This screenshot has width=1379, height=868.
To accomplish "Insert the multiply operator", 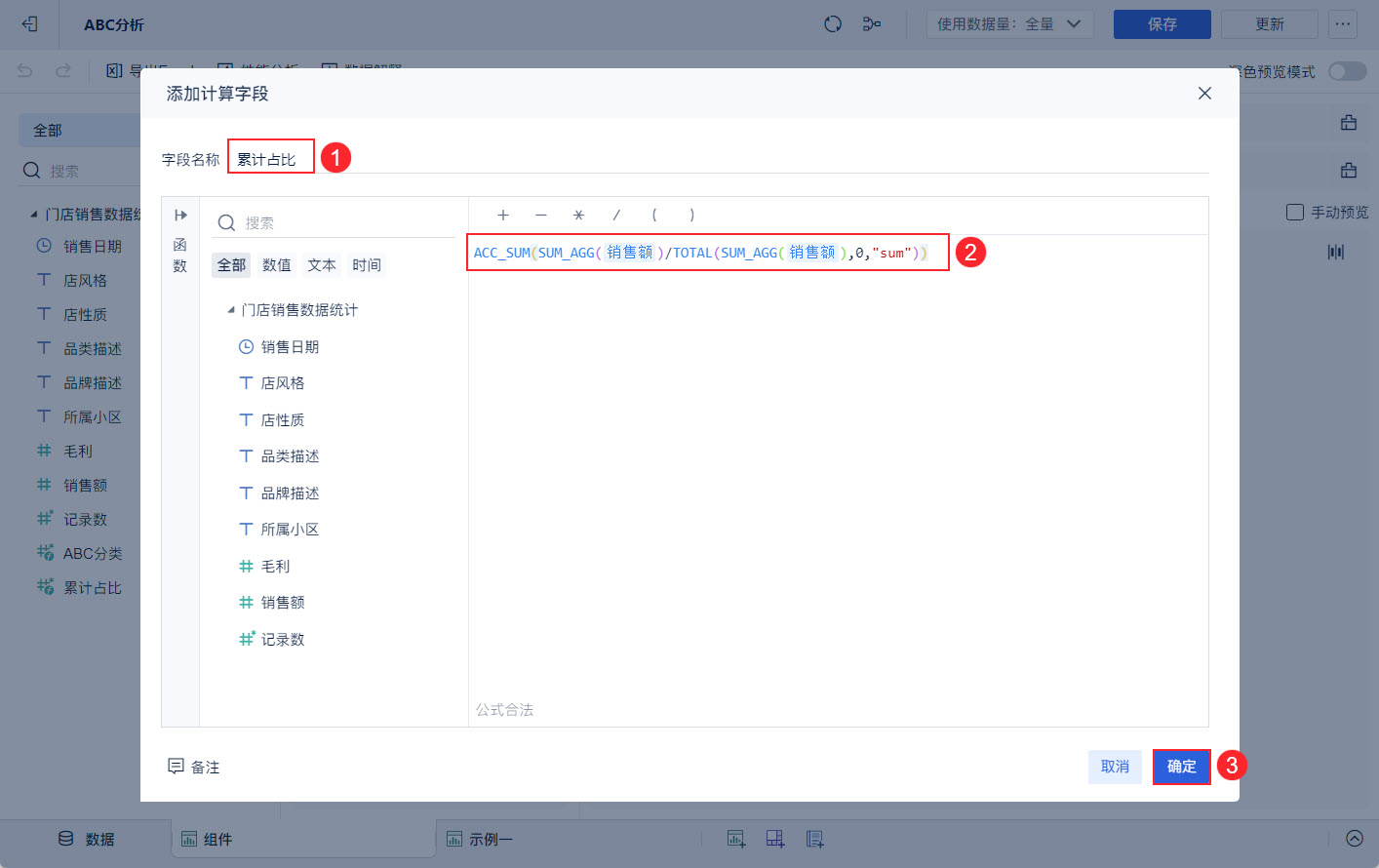I will tap(578, 216).
